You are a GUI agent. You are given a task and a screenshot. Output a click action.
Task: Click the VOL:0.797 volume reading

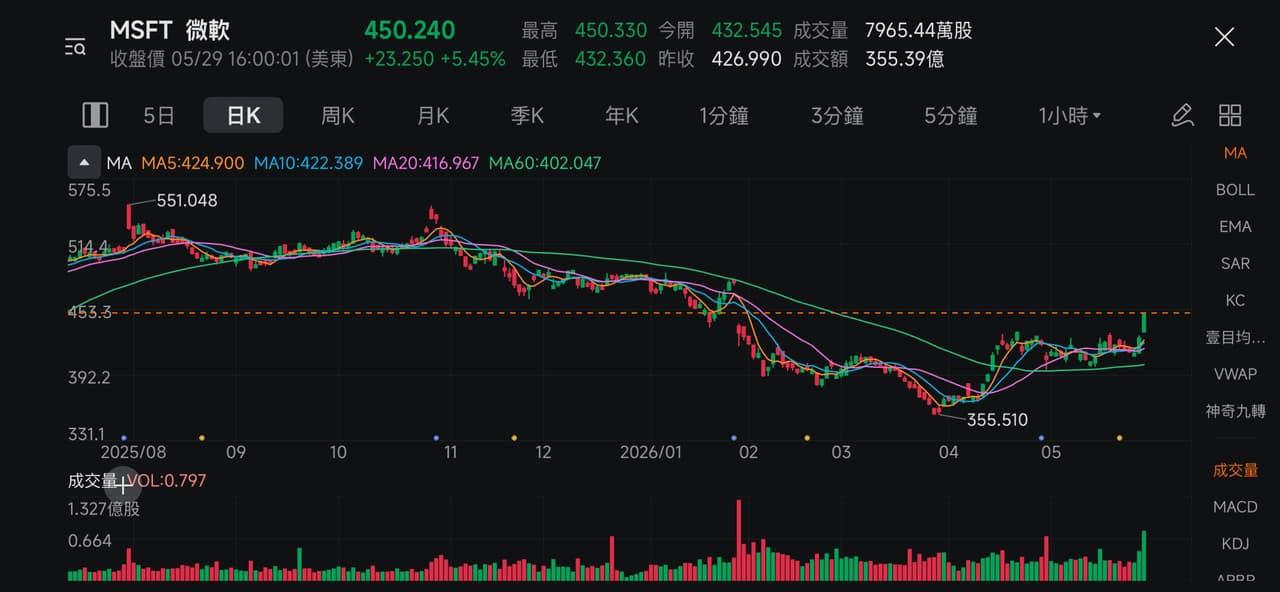click(x=166, y=481)
